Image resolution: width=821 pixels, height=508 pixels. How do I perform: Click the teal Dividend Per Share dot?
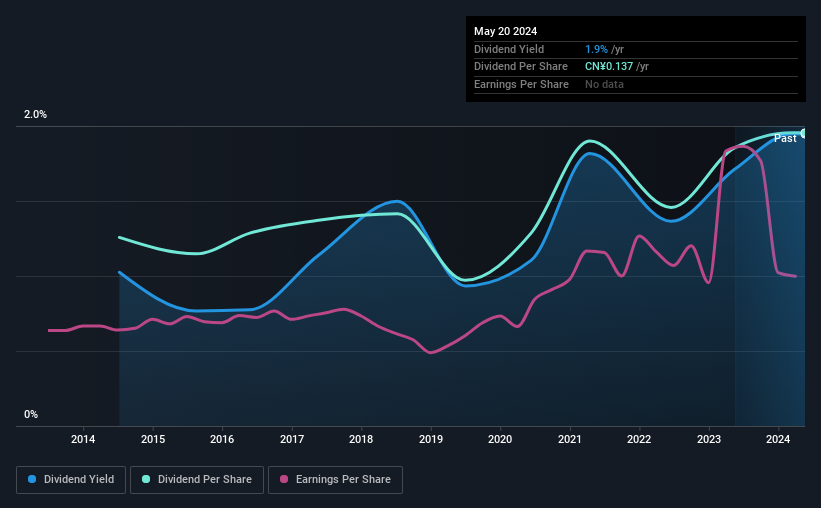[x=146, y=479]
